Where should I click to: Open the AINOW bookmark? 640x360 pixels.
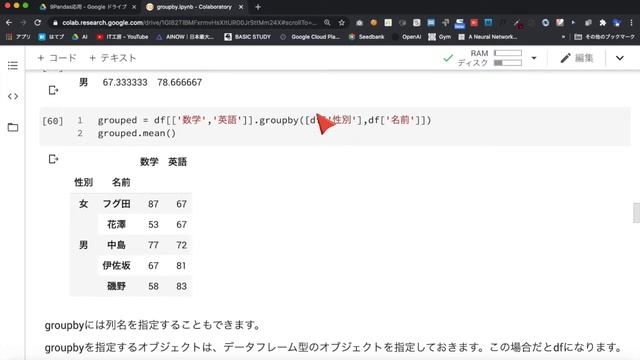point(185,37)
